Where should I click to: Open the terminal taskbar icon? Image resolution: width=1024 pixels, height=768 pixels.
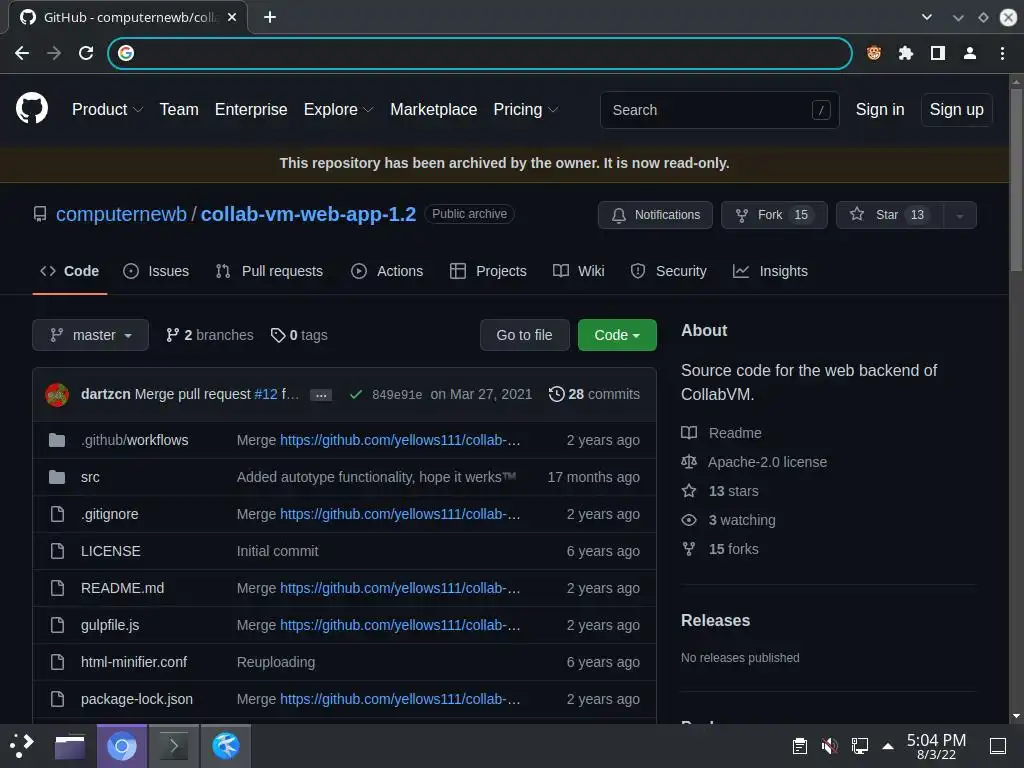click(174, 746)
